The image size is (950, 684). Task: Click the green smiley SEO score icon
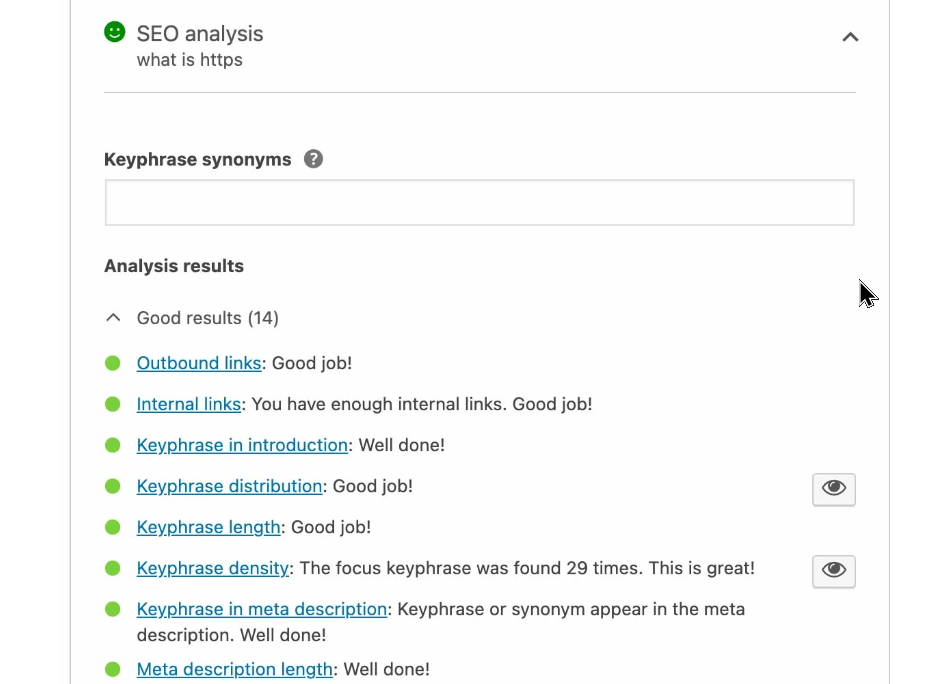coord(115,33)
